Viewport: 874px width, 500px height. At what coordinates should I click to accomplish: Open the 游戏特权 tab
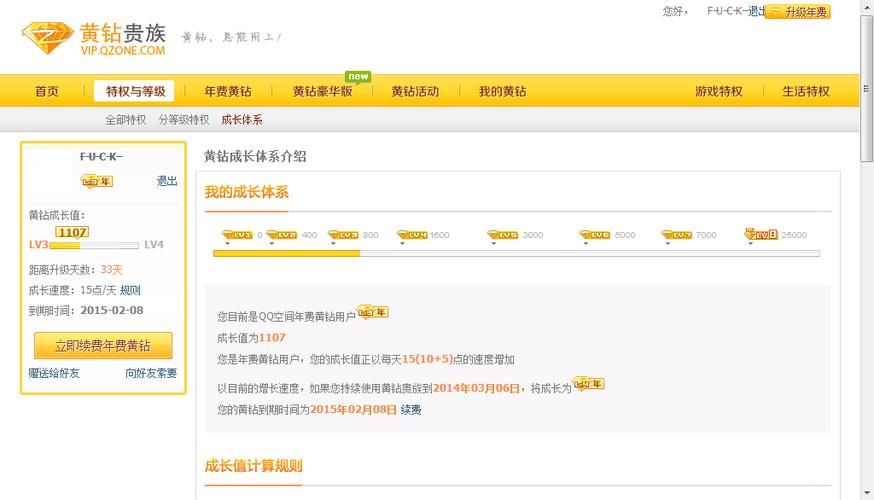coord(719,91)
